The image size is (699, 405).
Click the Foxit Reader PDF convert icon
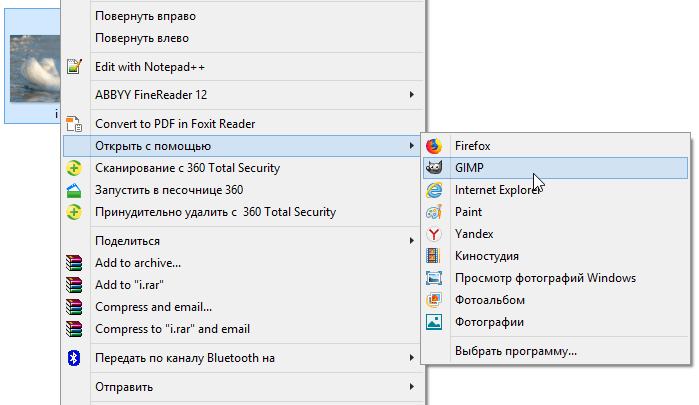click(74, 124)
